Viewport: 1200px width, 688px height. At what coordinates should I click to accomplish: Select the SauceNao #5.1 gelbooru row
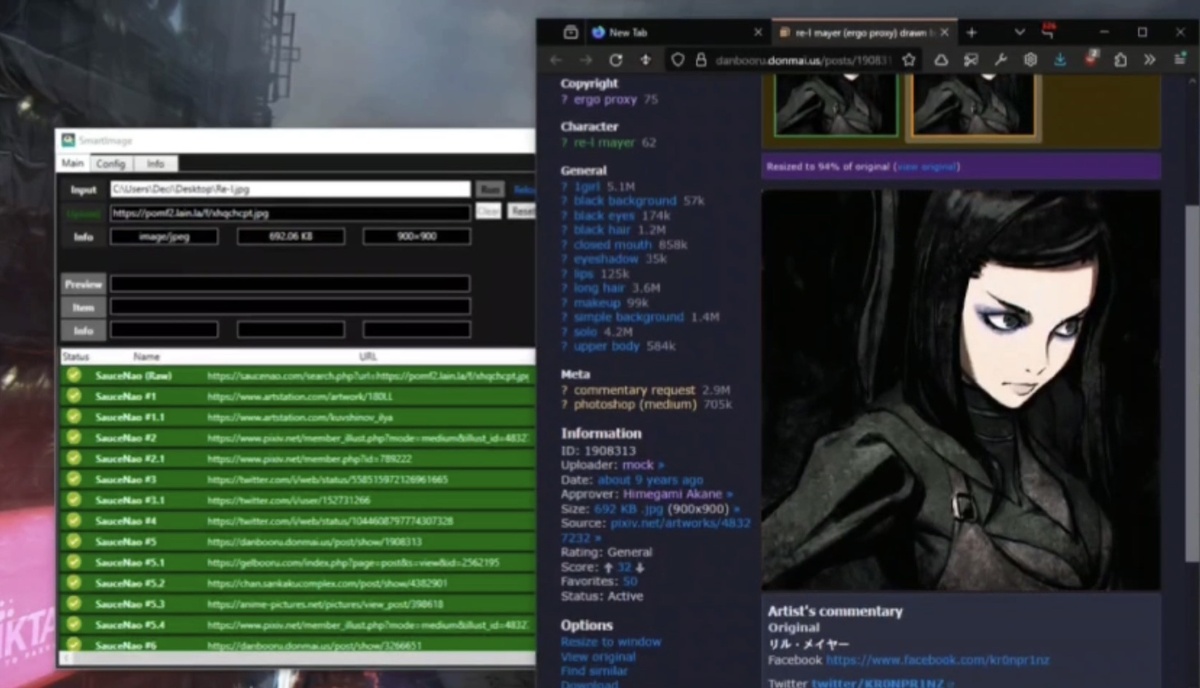297,562
